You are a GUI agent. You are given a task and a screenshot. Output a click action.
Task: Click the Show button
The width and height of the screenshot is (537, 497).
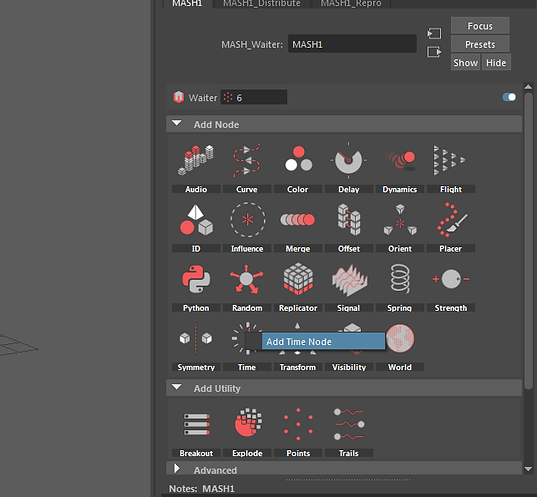click(x=465, y=62)
